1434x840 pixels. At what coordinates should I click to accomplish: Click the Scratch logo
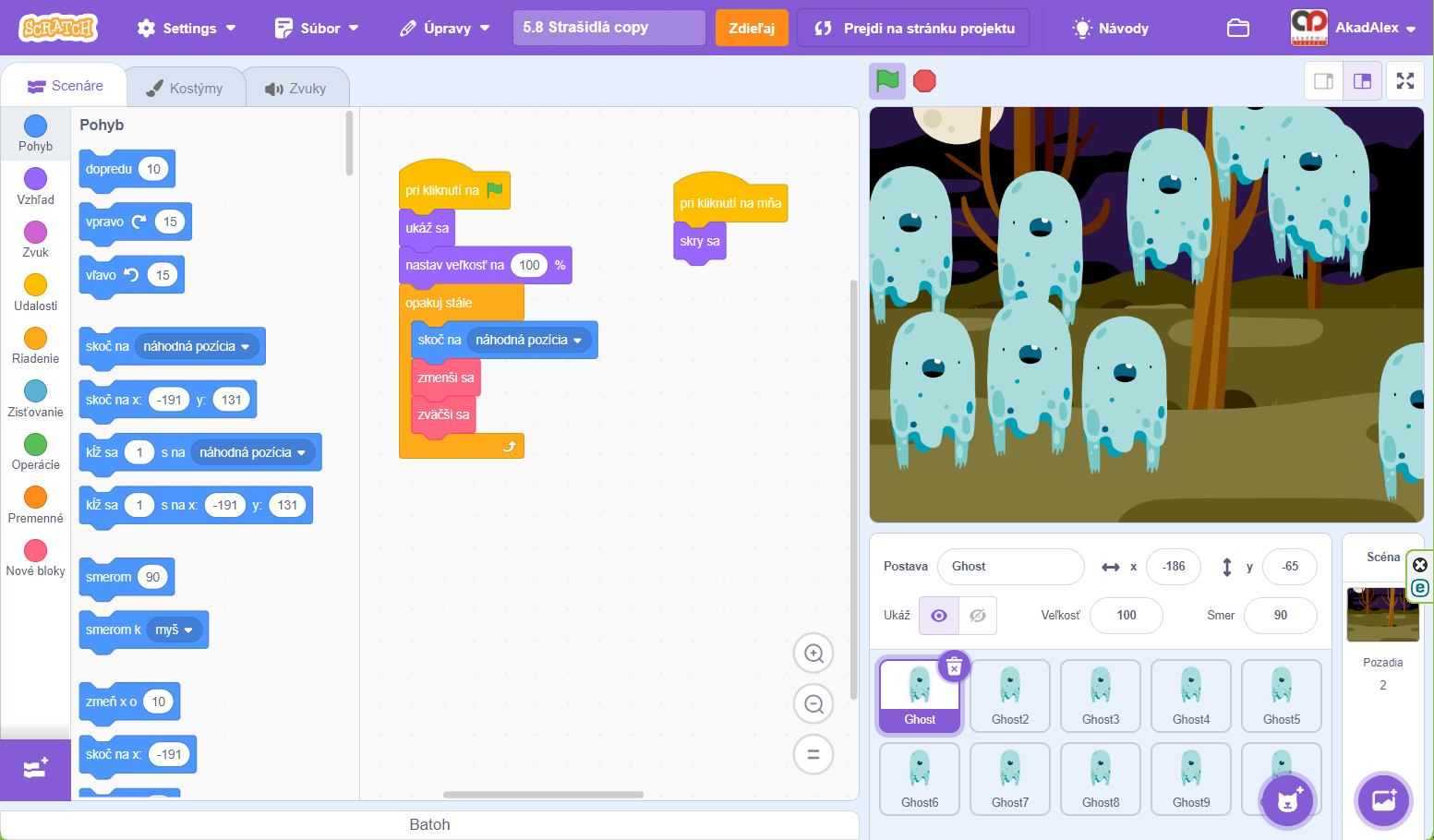(x=58, y=28)
